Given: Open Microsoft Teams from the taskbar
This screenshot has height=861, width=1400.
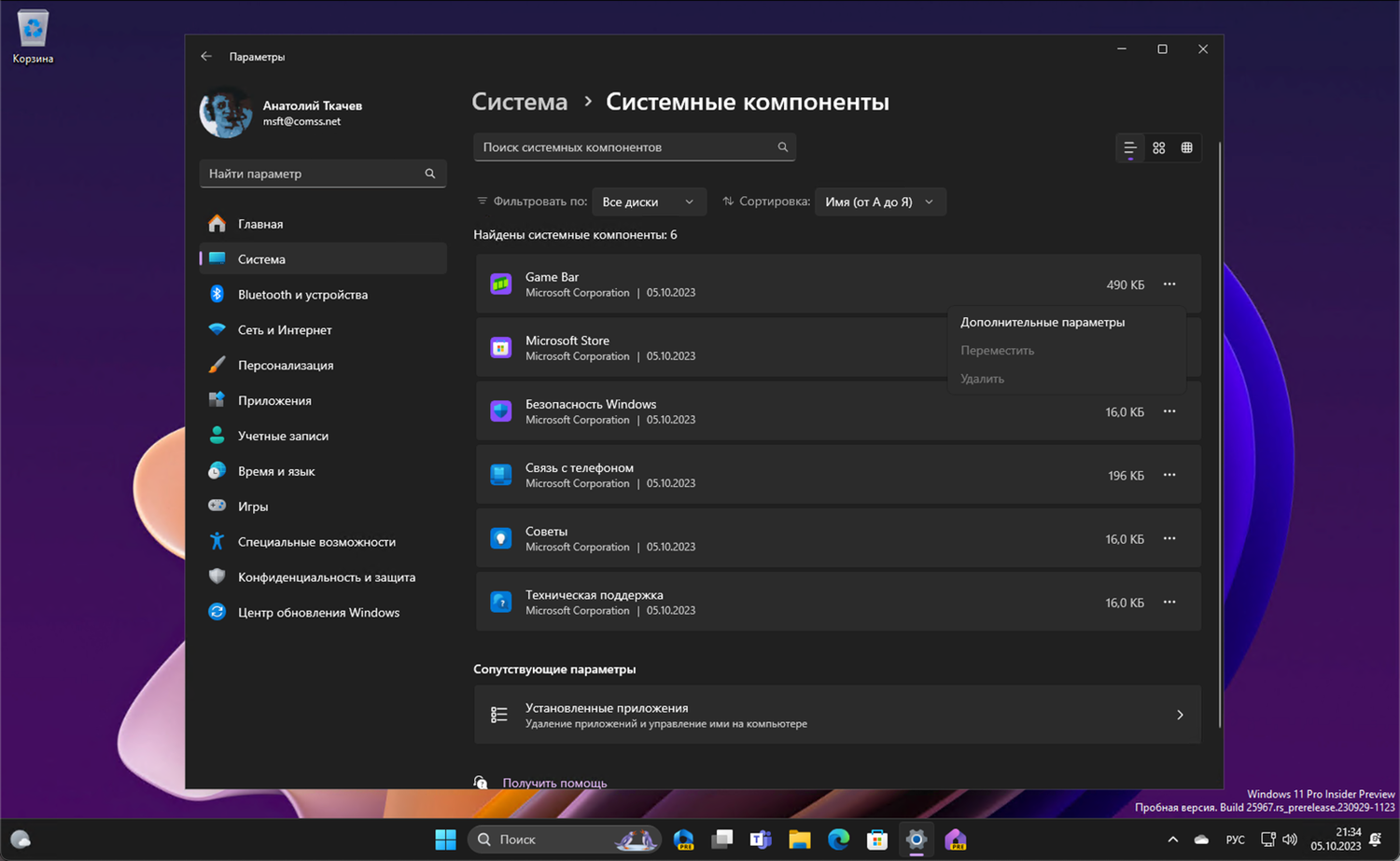Looking at the screenshot, I should tap(761, 840).
